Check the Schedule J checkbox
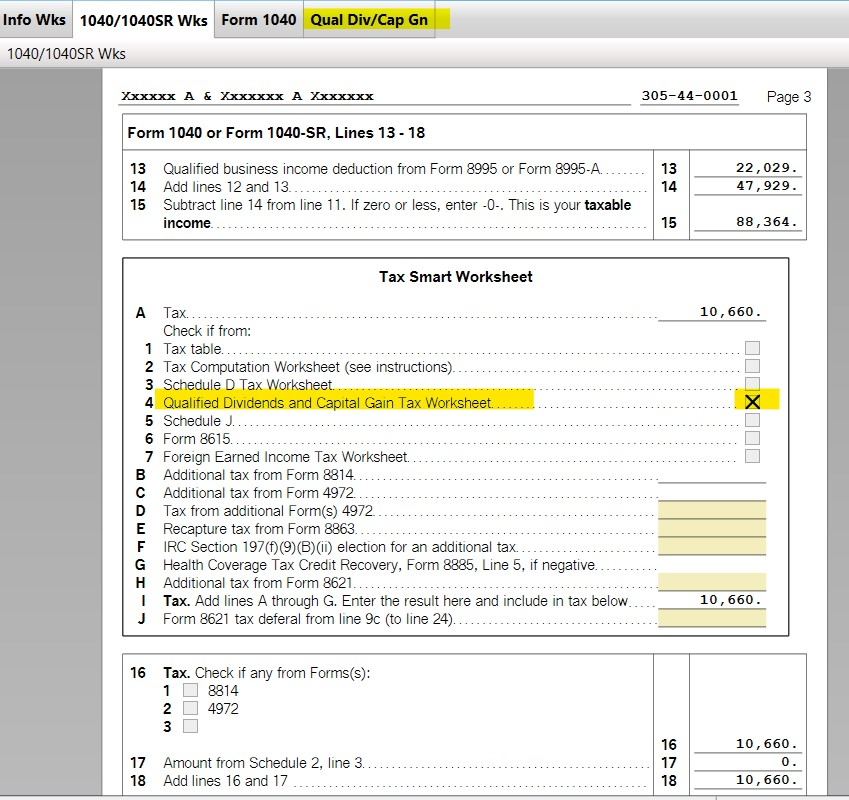Screen dimensions: 849x800 tap(752, 419)
